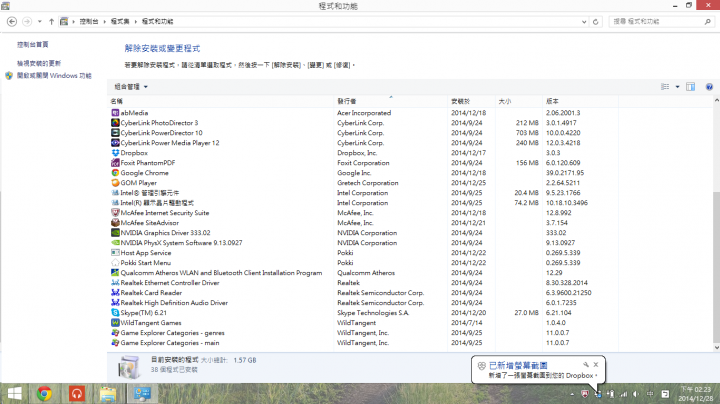The image size is (720, 404).
Task: Click the Pokki Start Menu icon
Action: (x=115, y=263)
